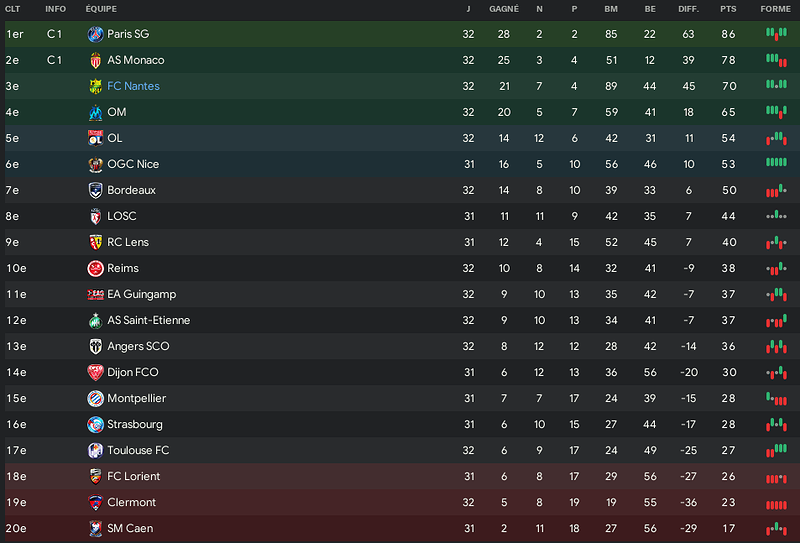Open the Bordeaux team page
Image resolution: width=800 pixels, height=543 pixels.
click(x=131, y=190)
